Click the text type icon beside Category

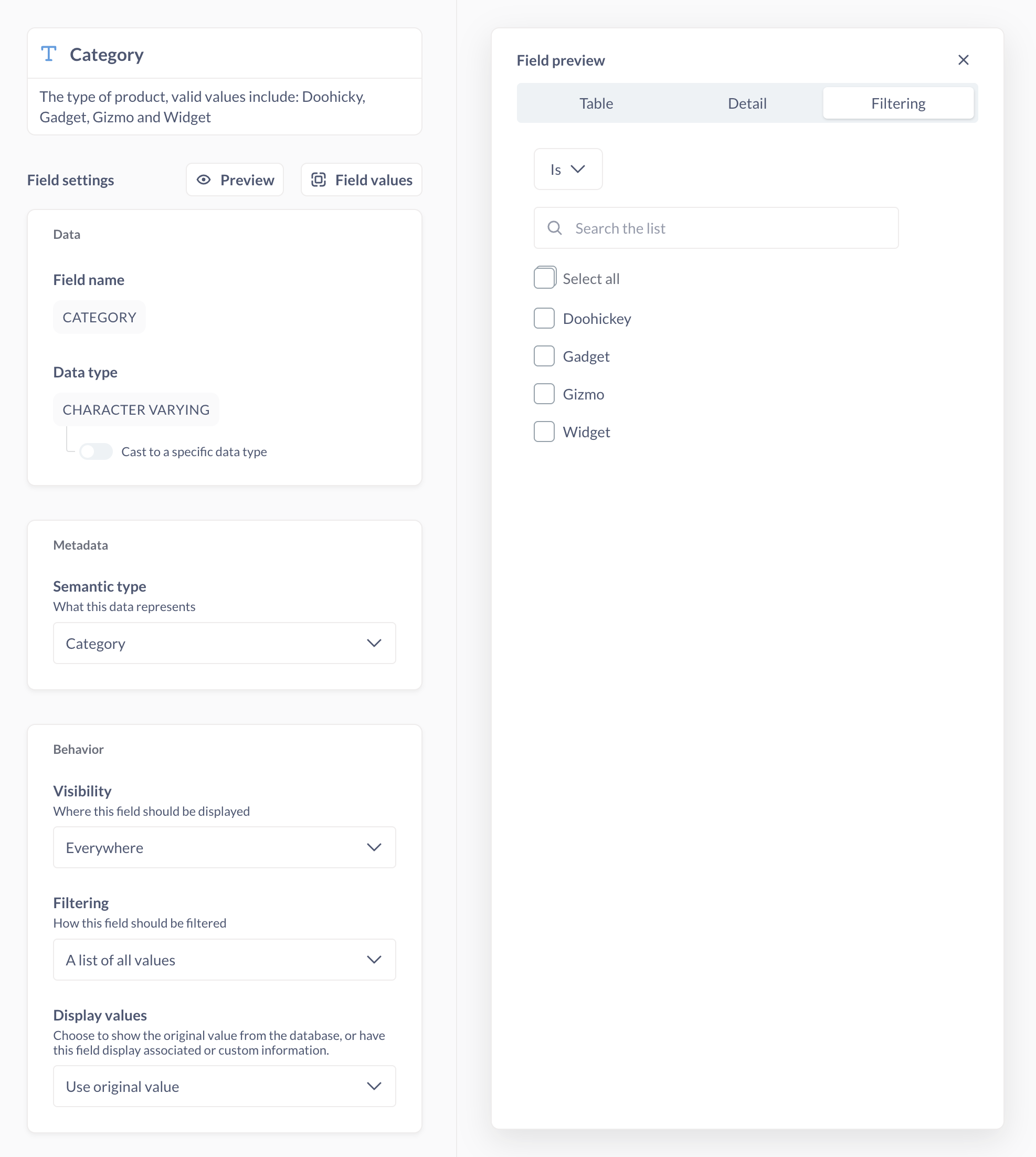[49, 54]
